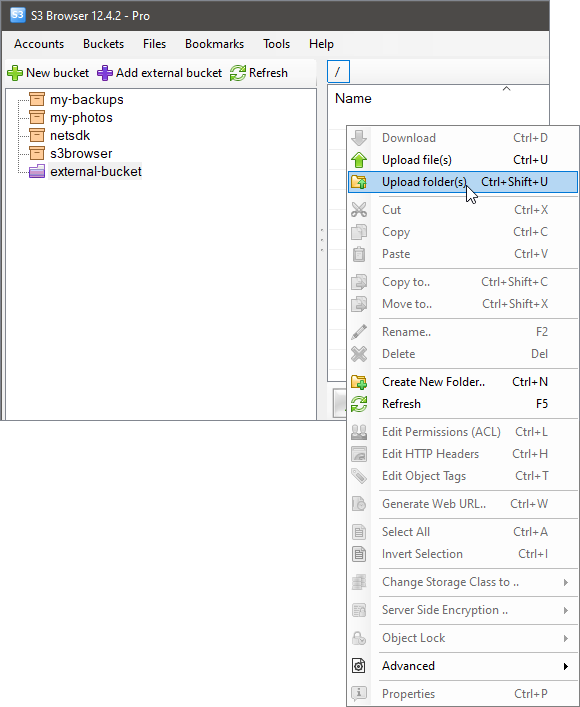Open the Buckets menu
This screenshot has height=707, width=580.
coord(103,44)
